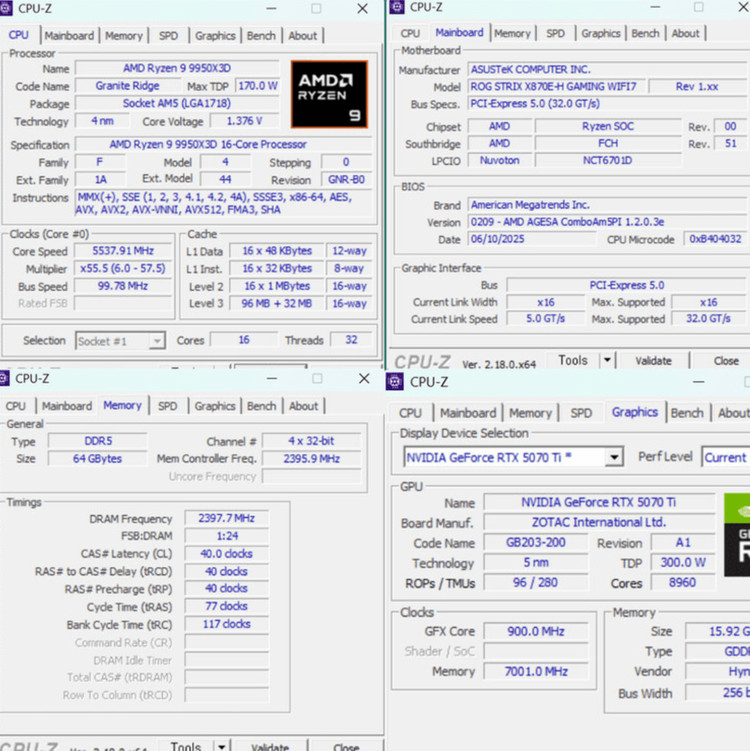Switch to Graphics tab in Mainboard window
Screen dimensions: 750x751
601,34
